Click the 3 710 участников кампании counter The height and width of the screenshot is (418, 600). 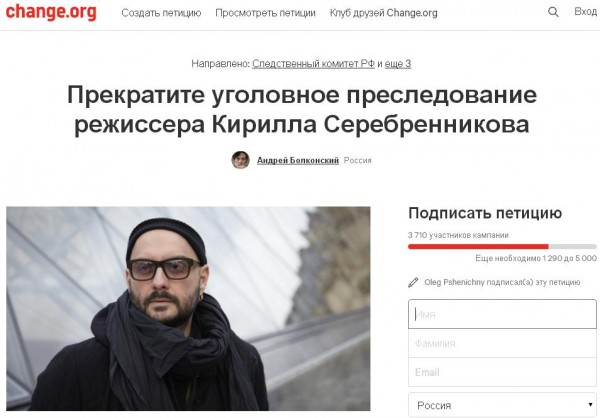[x=458, y=235]
